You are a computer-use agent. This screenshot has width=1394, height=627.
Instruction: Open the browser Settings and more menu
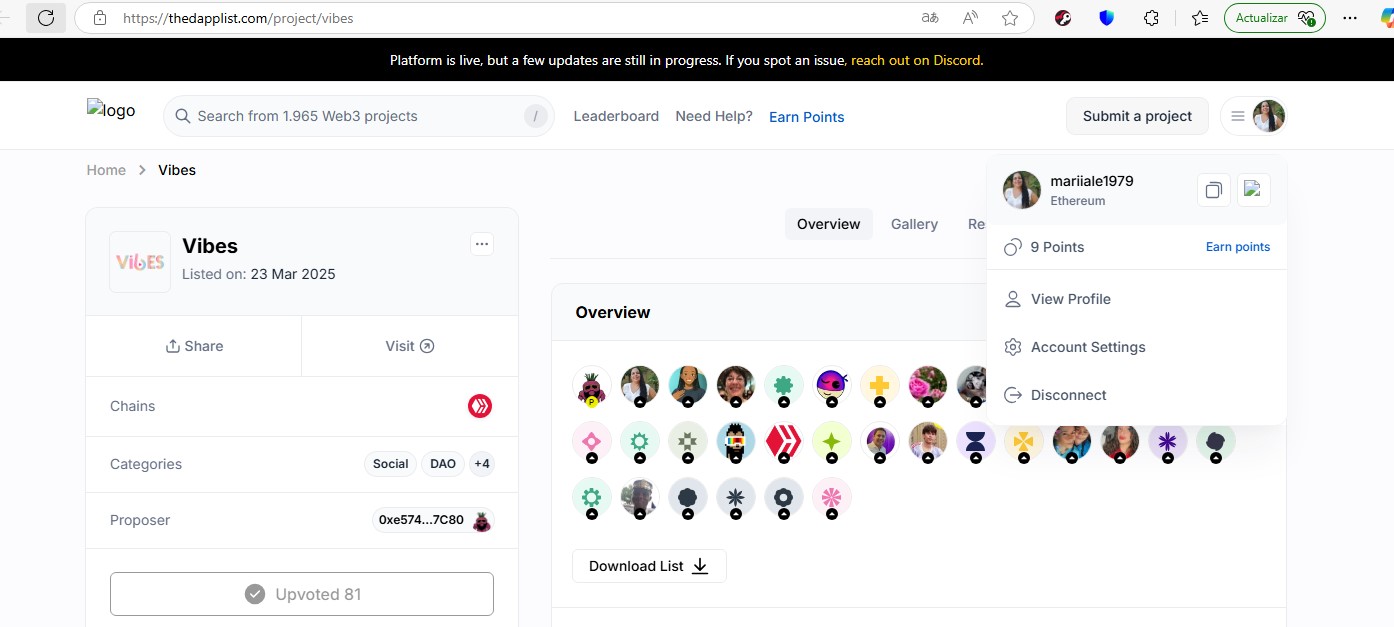point(1350,18)
